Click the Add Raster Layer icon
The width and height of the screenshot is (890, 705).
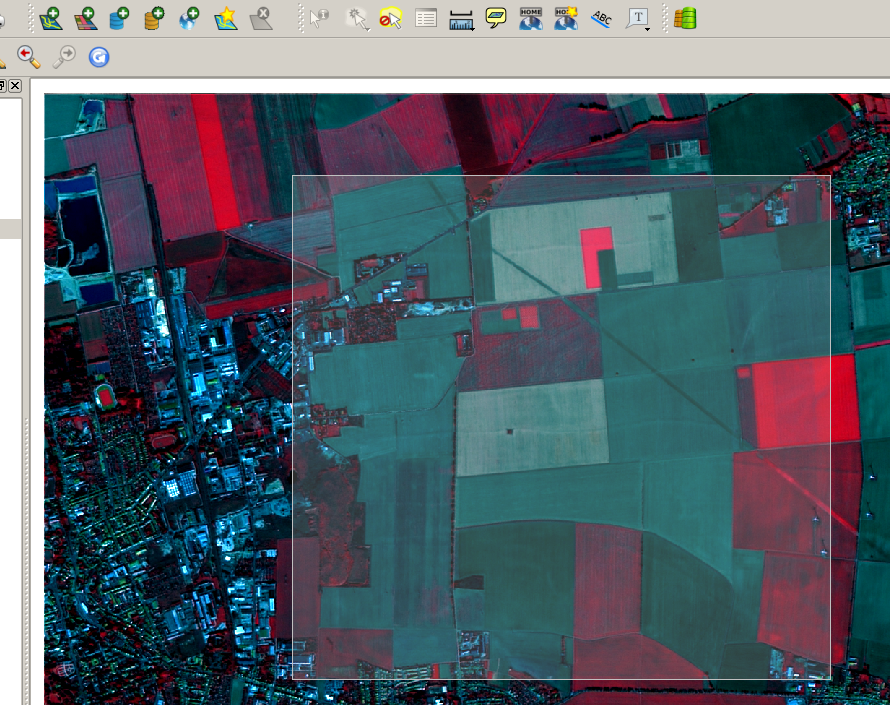click(x=85, y=17)
